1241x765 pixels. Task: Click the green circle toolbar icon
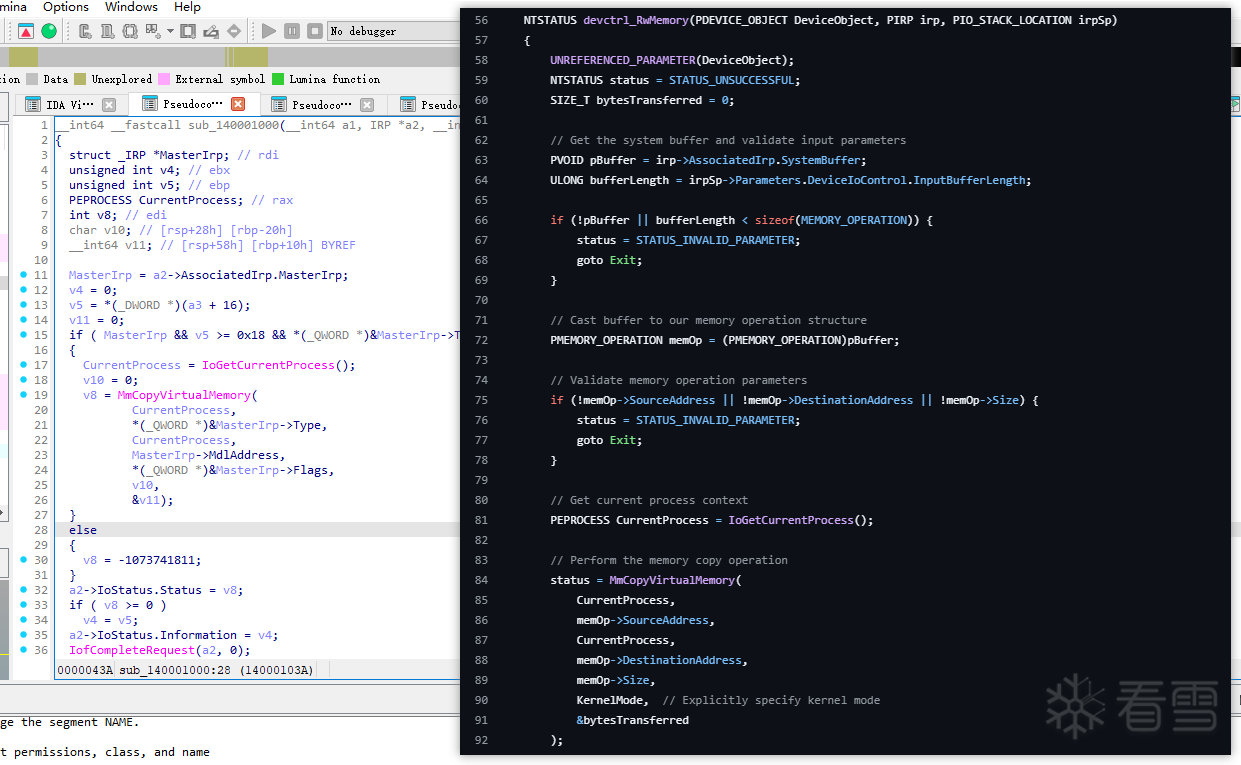pyautogui.click(x=48, y=31)
